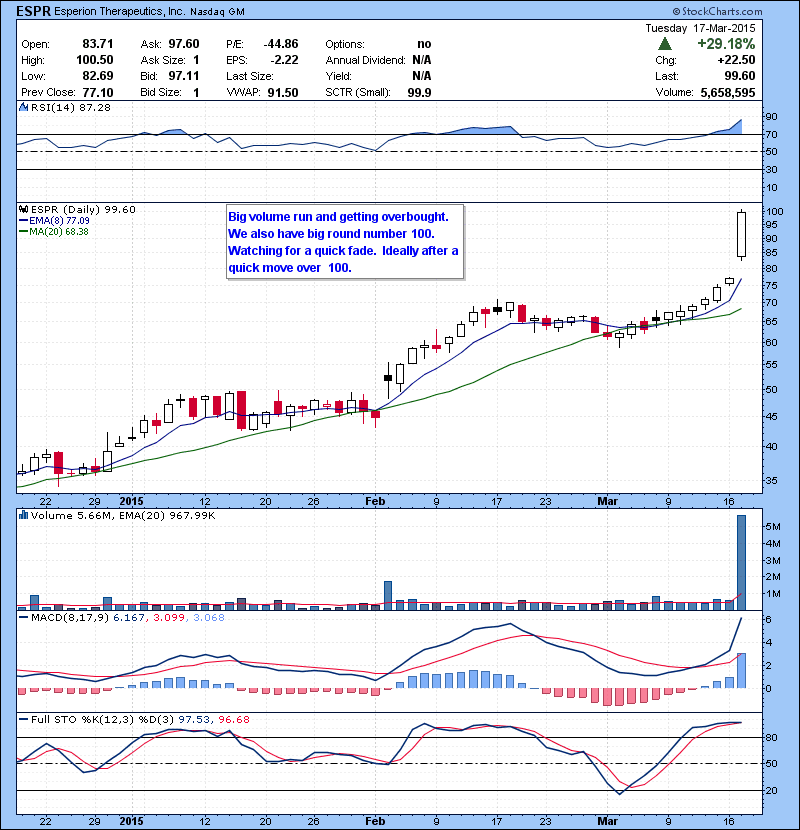Click the Bid Size label

point(161,93)
